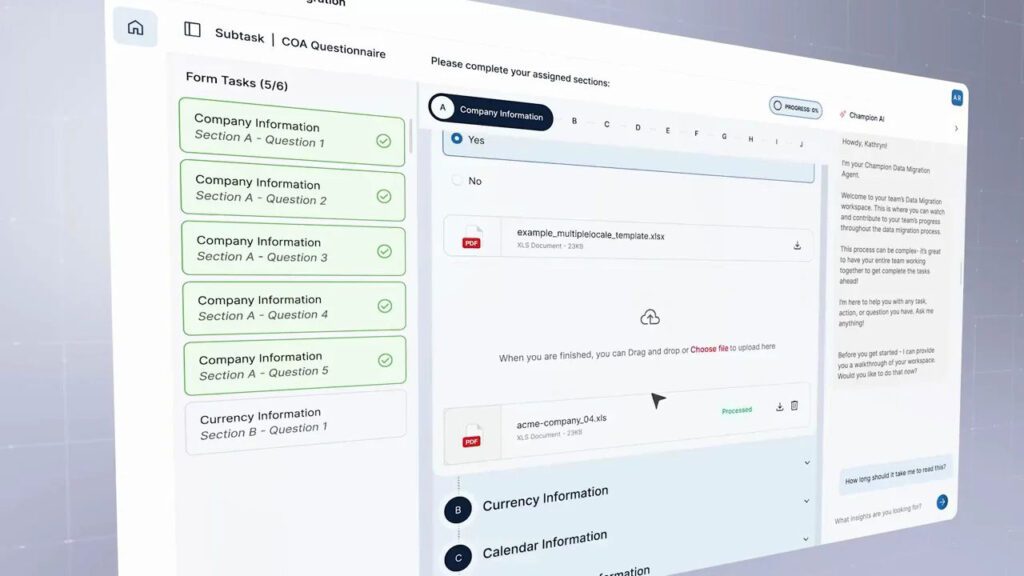The width and height of the screenshot is (1024, 576).
Task: Click the Choose file link
Action: click(x=709, y=349)
